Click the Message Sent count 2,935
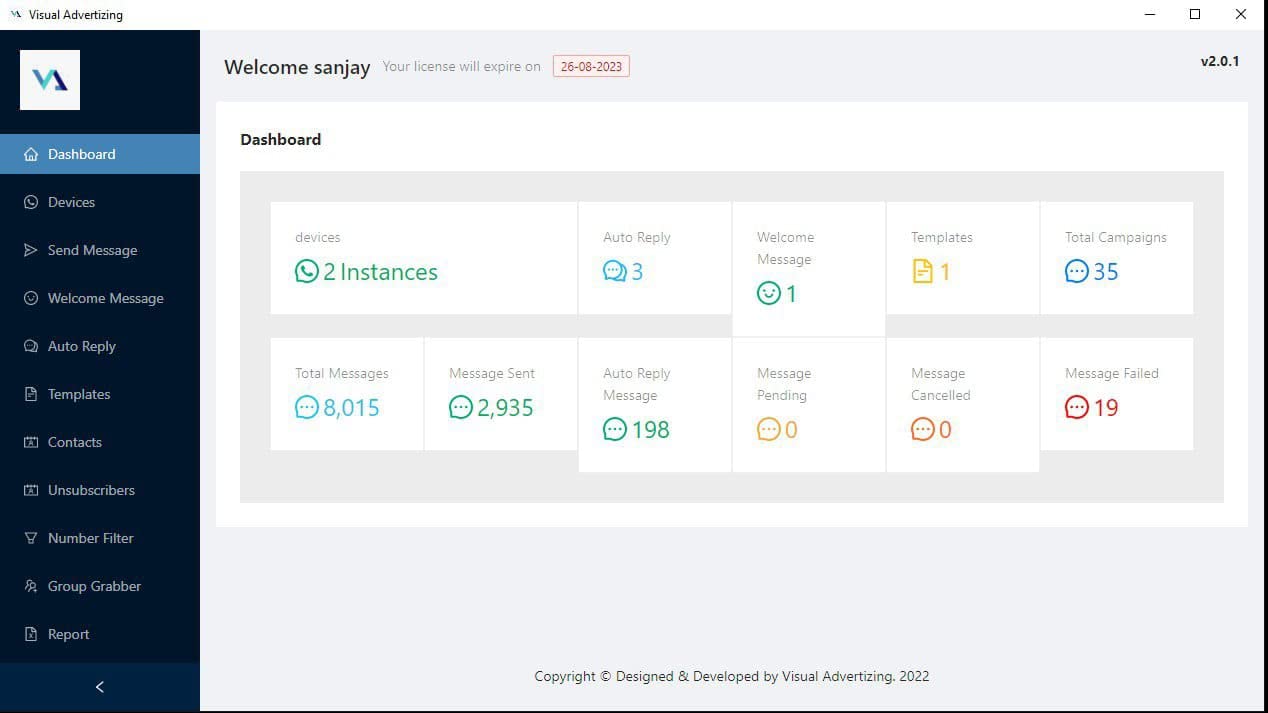 click(505, 407)
